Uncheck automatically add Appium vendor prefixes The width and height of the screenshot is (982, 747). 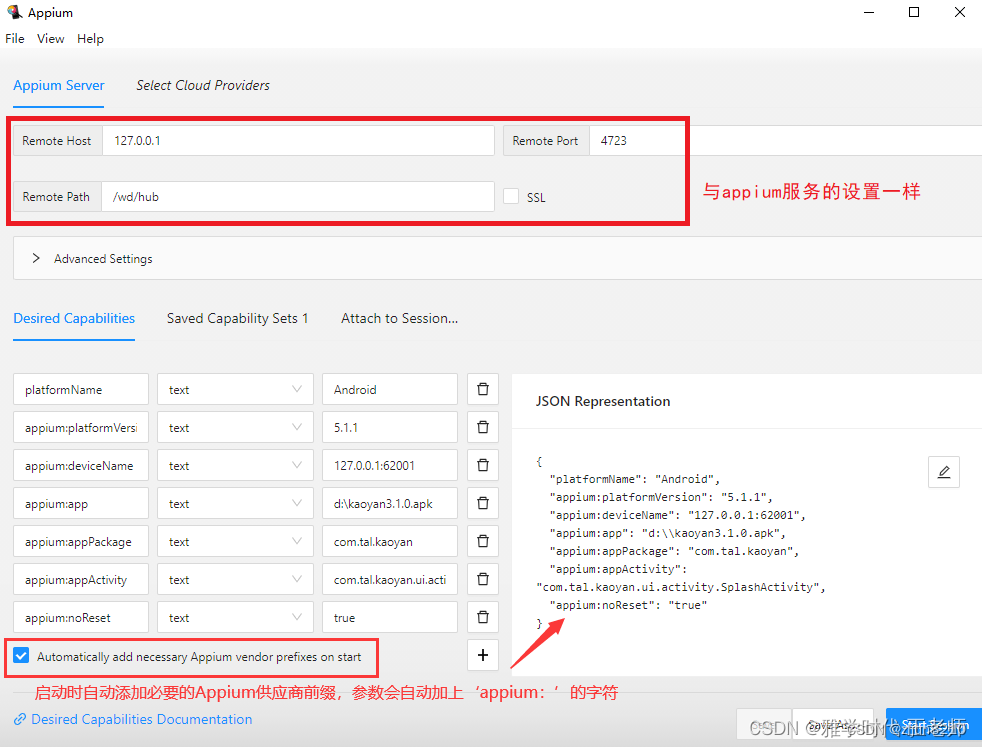(22, 657)
